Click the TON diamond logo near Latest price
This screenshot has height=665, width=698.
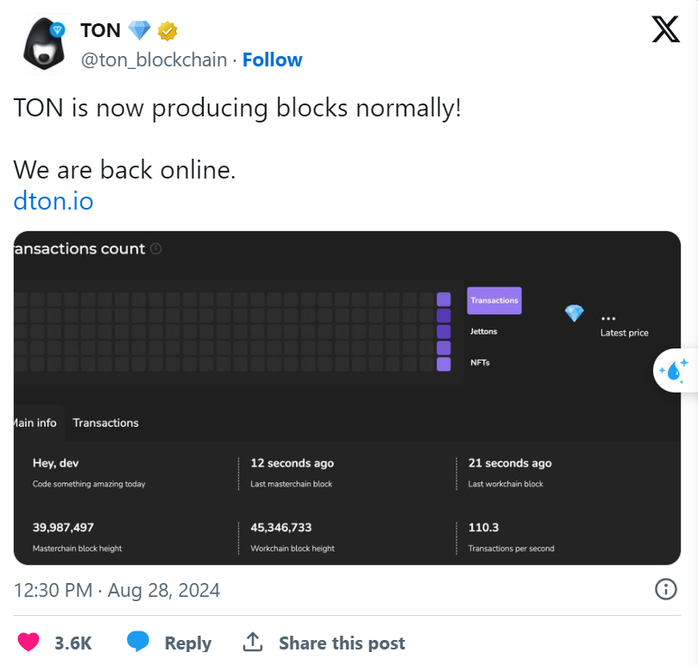(574, 313)
